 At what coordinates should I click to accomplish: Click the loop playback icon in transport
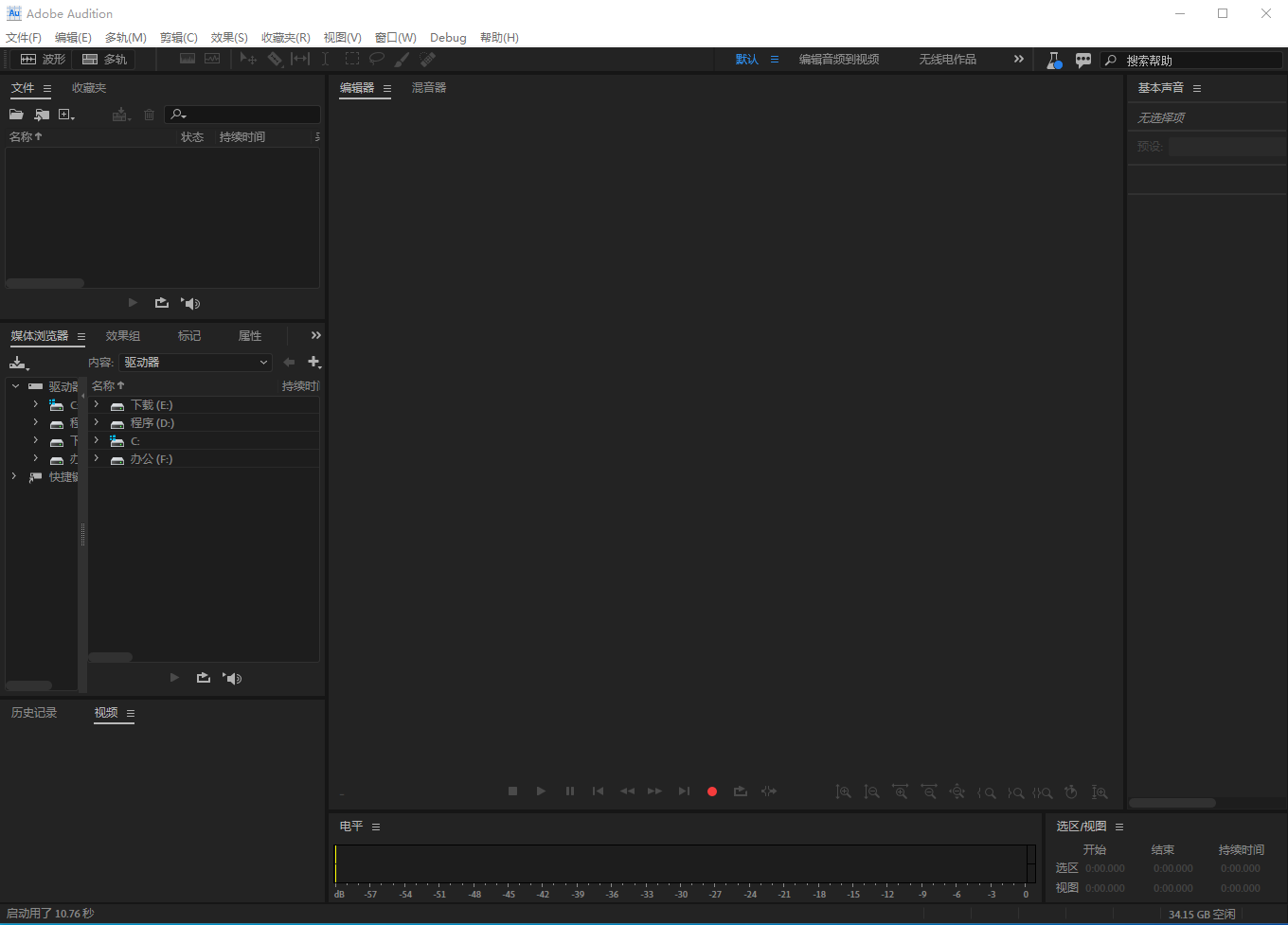[741, 792]
